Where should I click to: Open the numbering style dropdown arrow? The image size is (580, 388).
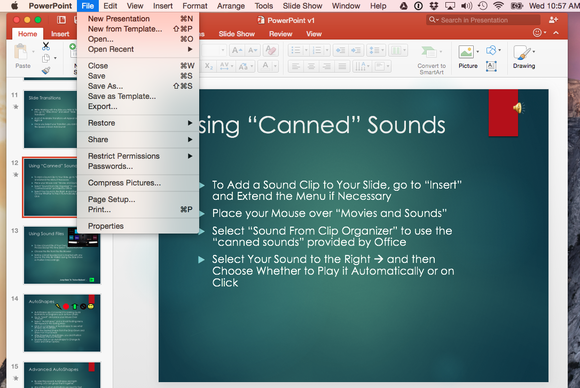pos(327,50)
